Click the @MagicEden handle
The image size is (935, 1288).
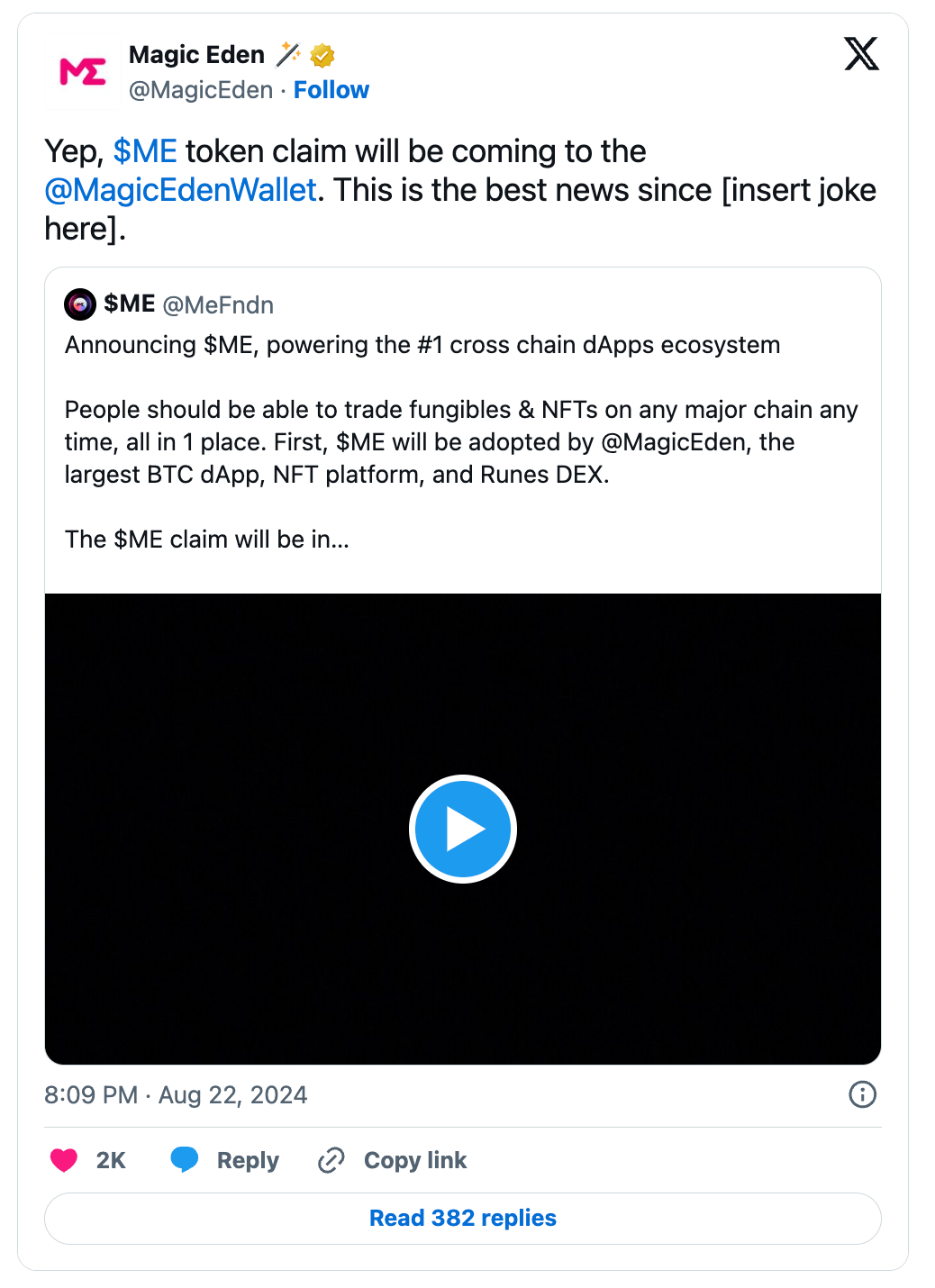[x=201, y=90]
